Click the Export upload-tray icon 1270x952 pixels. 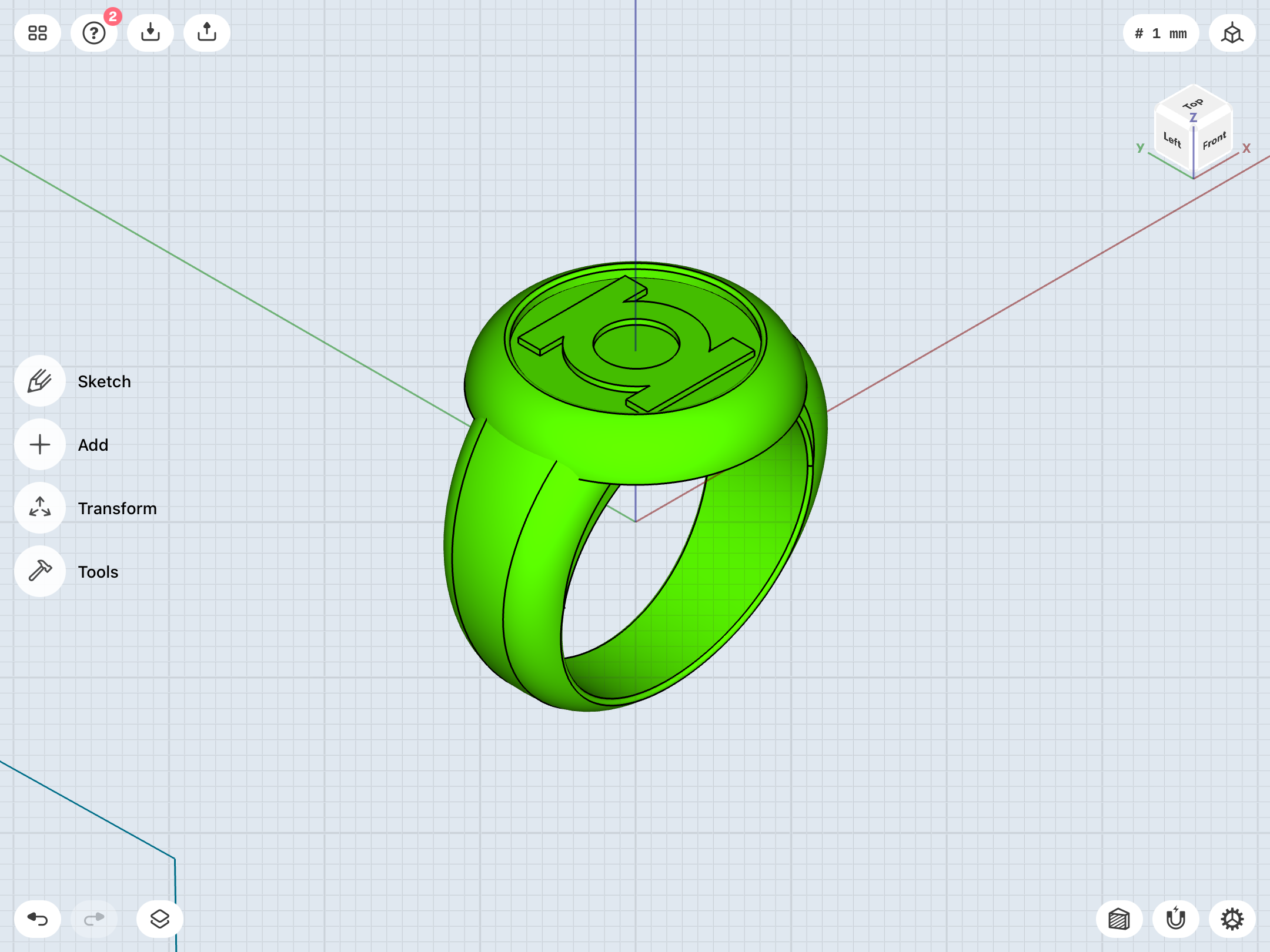[207, 33]
